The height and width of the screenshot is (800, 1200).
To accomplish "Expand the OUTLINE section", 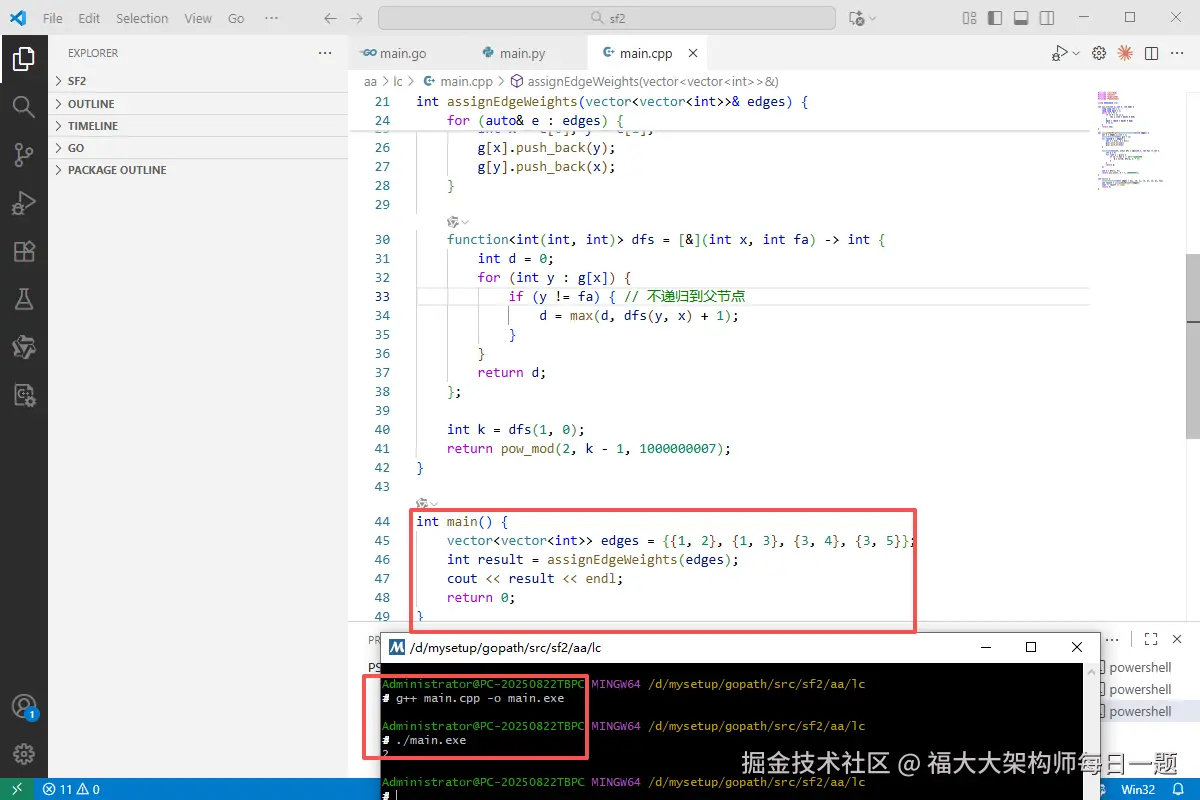I will 198,104.
